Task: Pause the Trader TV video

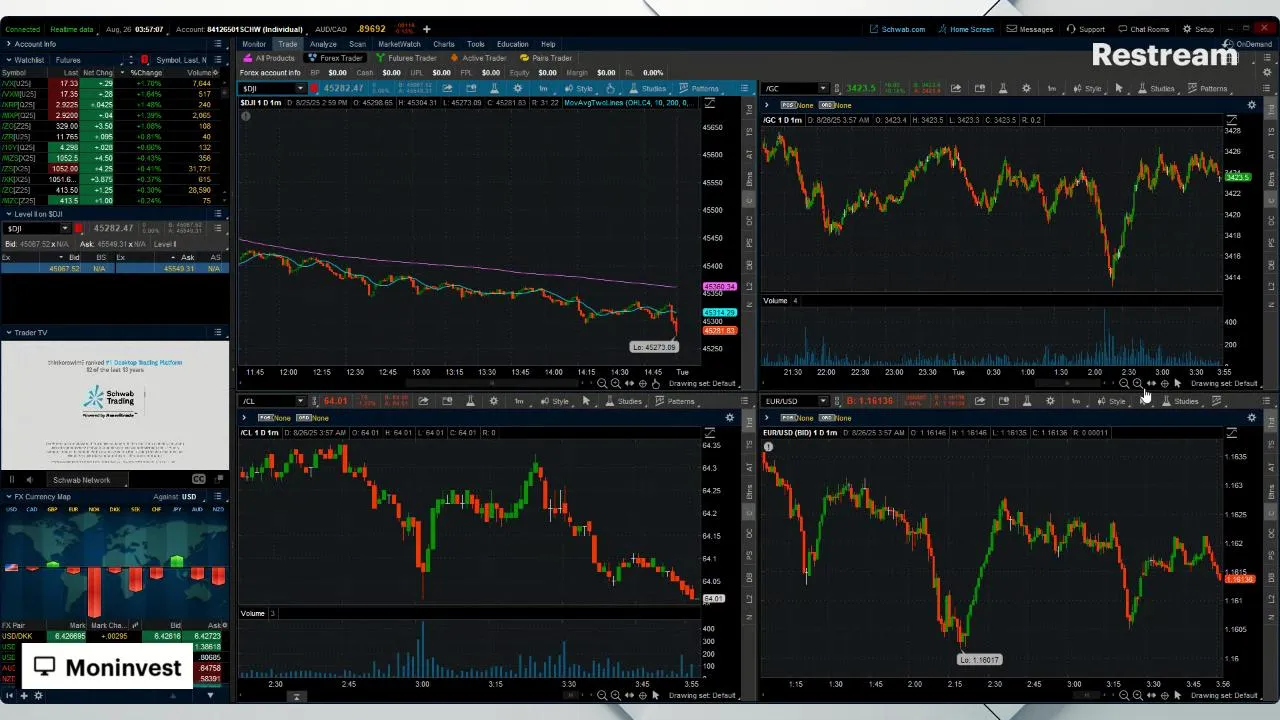Action: [x=11, y=480]
